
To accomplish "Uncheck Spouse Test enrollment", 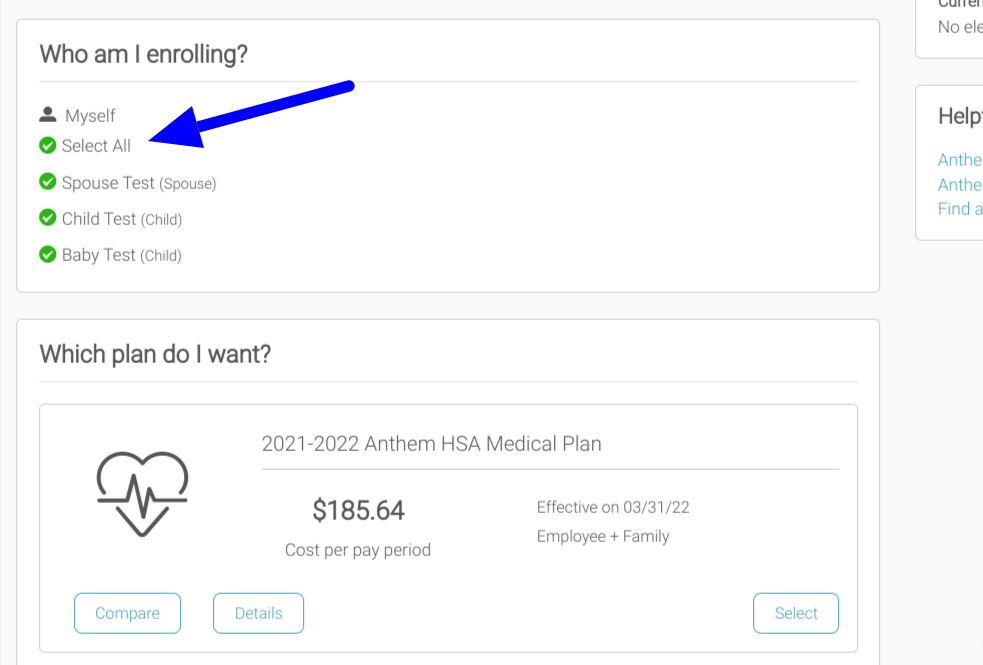I will pos(47,182).
